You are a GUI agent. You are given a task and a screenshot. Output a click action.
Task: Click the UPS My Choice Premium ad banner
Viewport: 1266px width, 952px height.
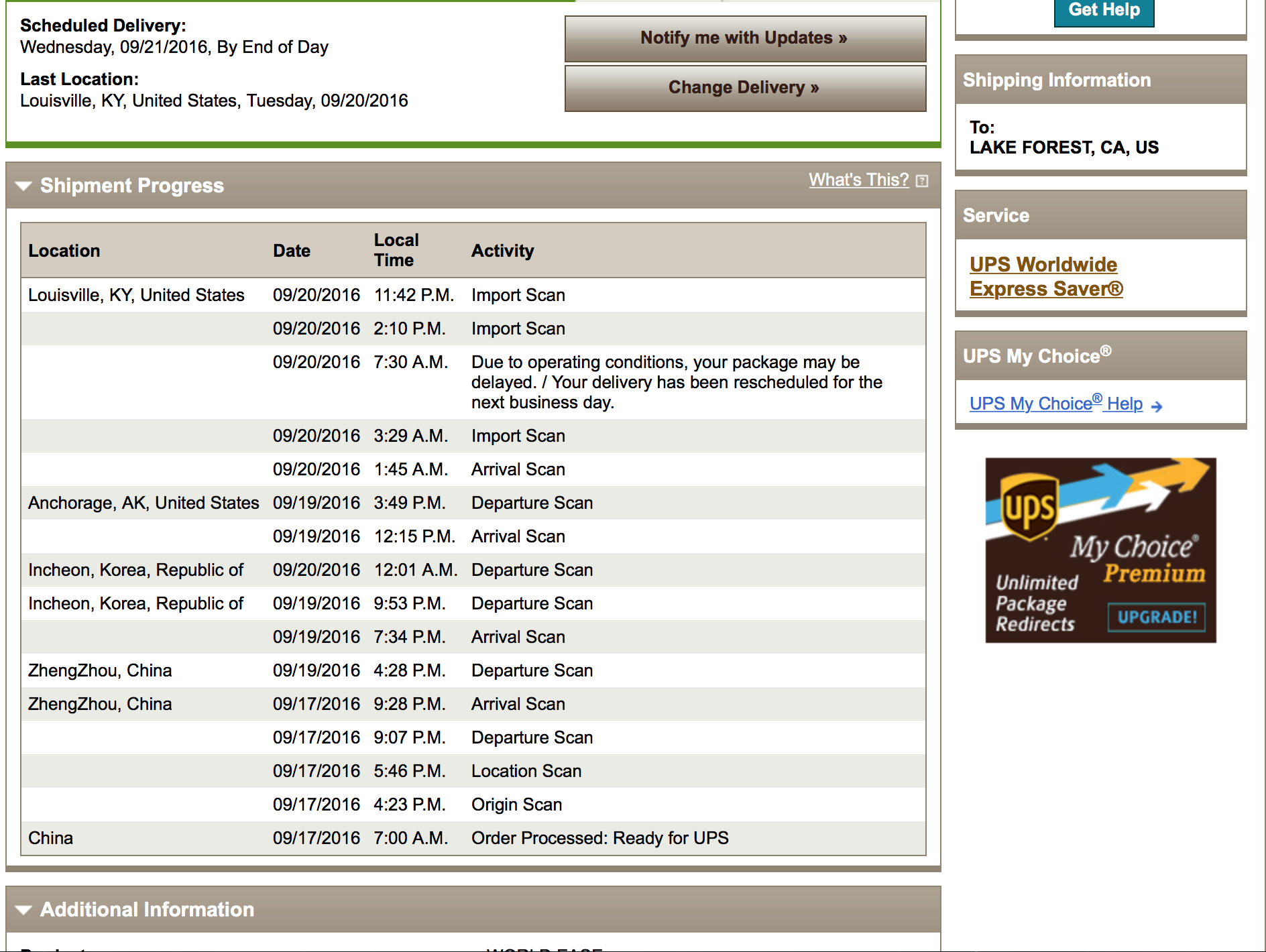point(1100,550)
